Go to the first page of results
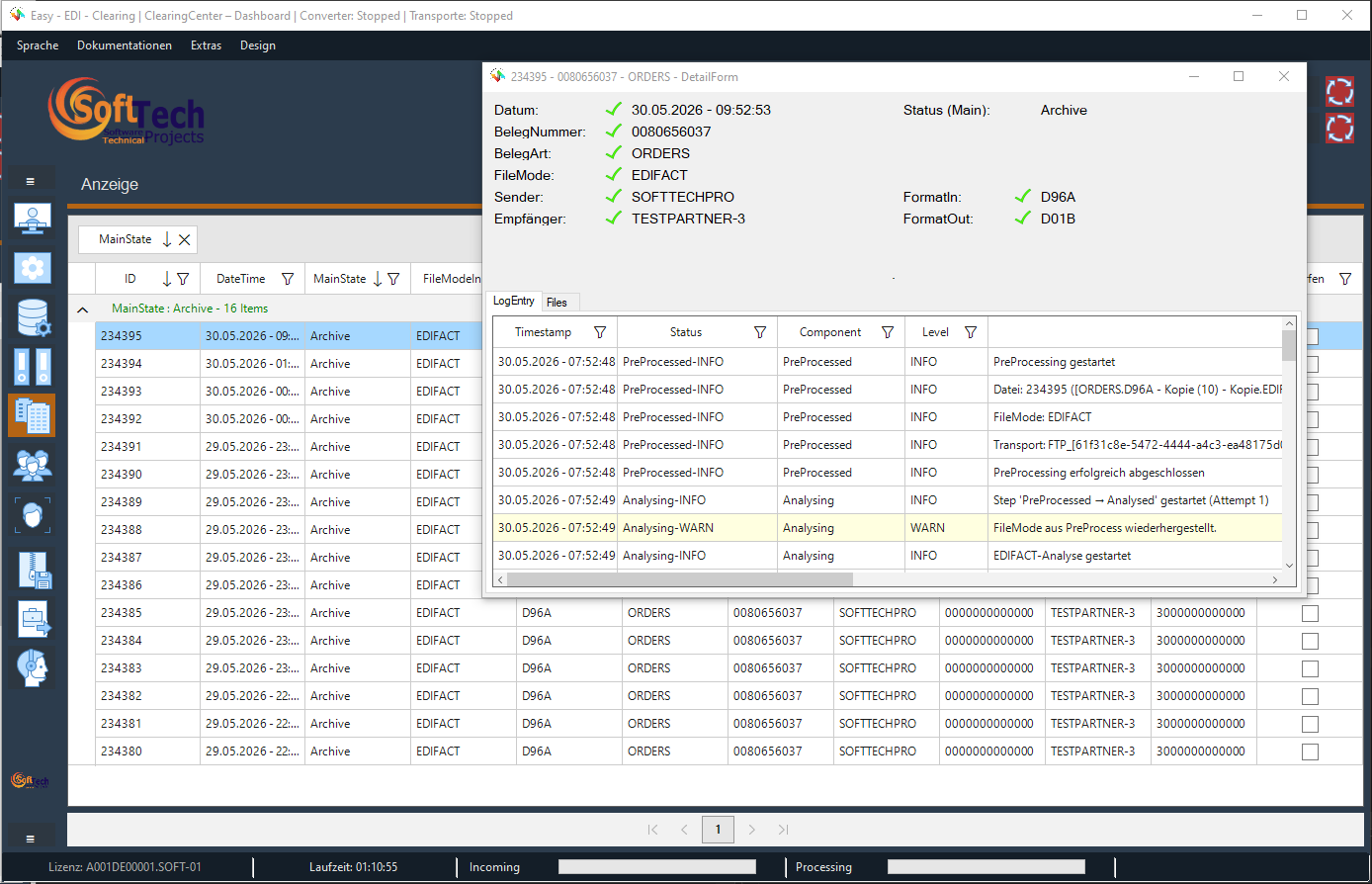 [x=652, y=830]
